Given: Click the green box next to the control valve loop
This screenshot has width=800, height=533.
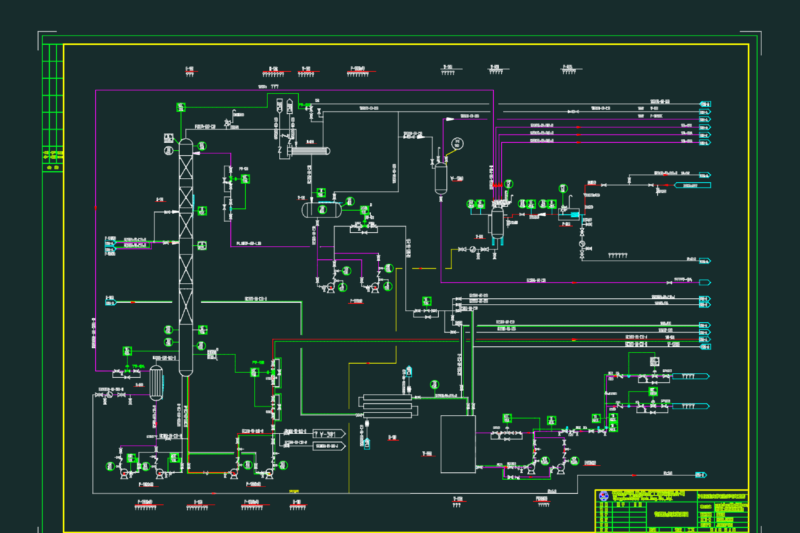Looking at the screenshot, I should point(245,179).
